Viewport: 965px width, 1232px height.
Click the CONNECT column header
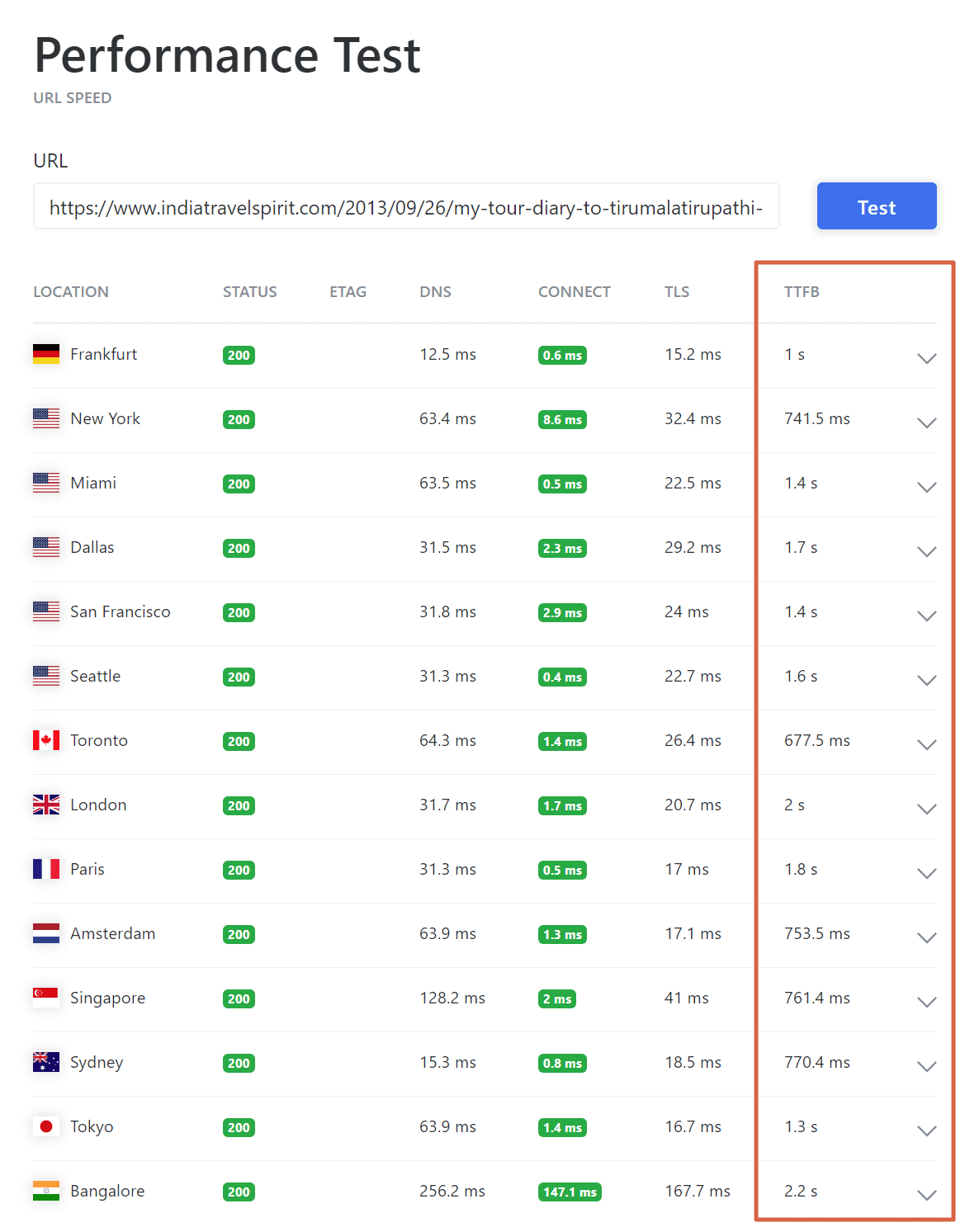pyautogui.click(x=575, y=291)
